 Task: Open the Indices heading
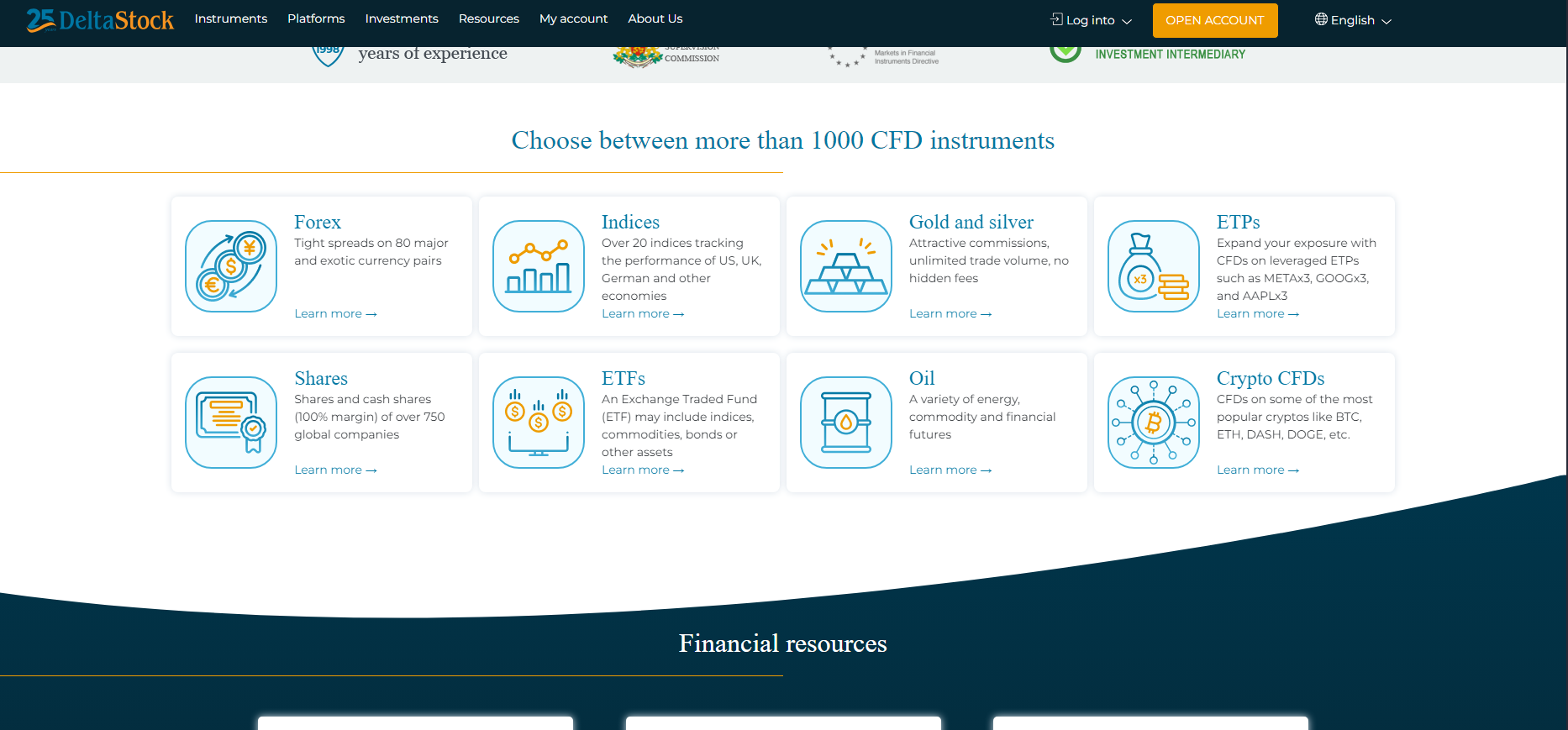[x=630, y=222]
